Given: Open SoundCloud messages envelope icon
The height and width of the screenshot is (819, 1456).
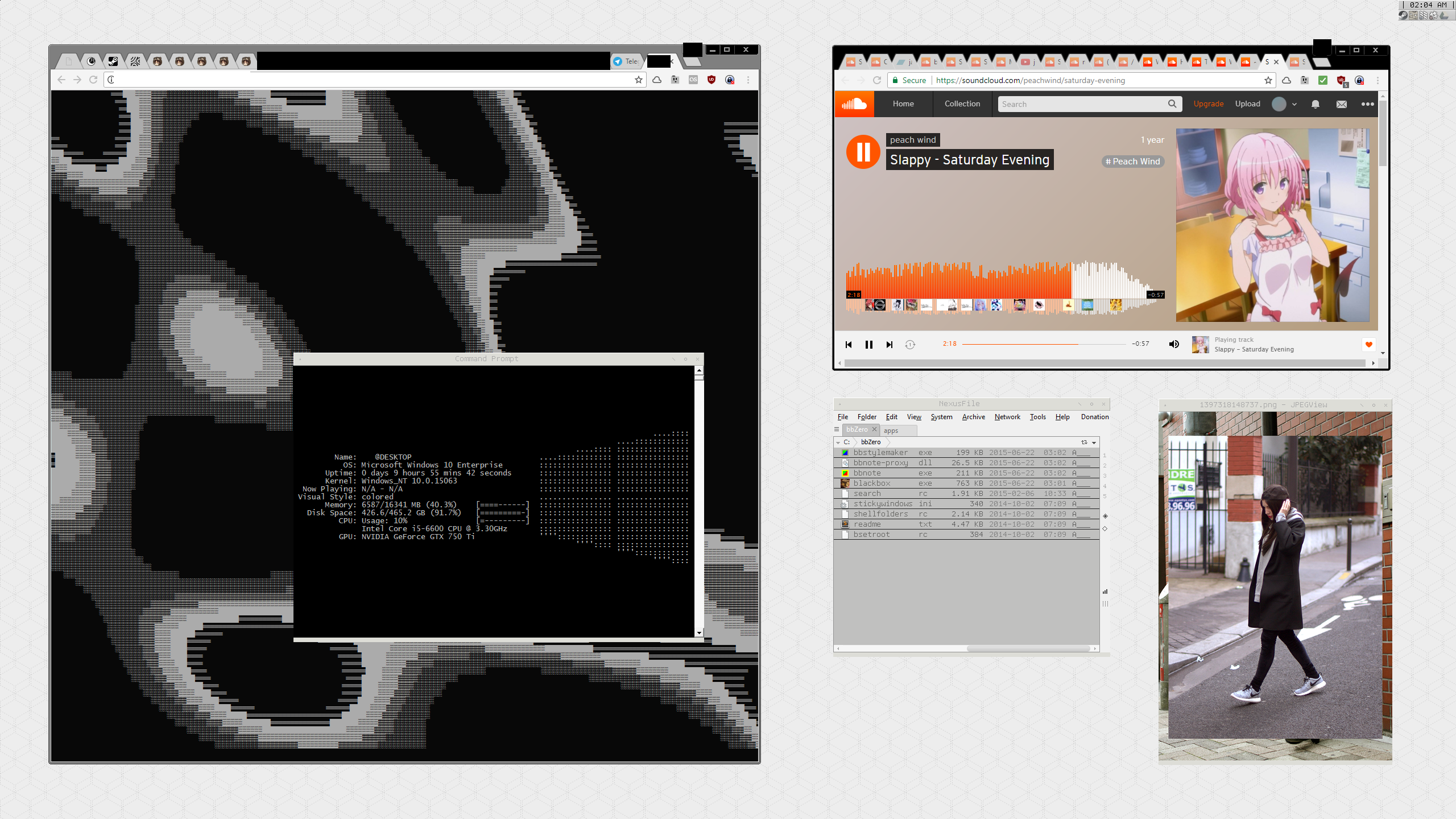Looking at the screenshot, I should tap(1342, 104).
